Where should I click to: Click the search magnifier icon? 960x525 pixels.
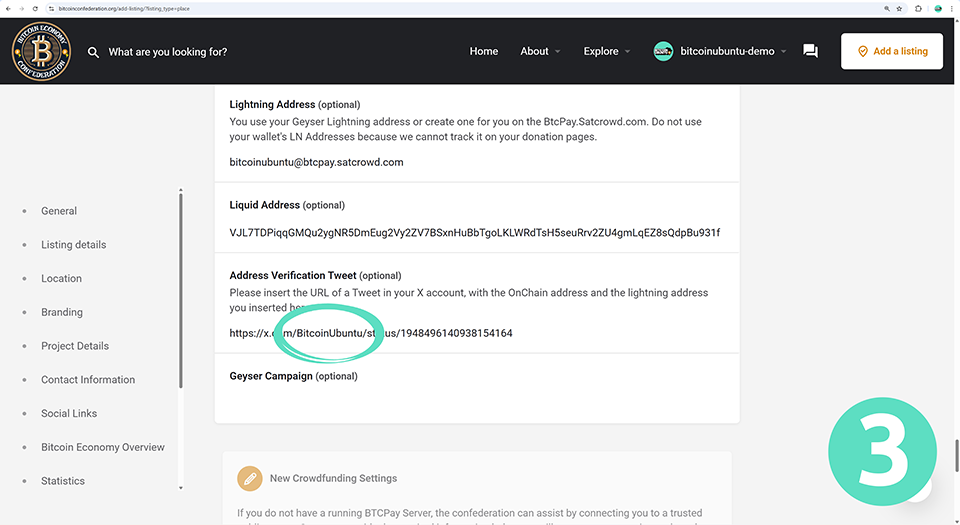(x=93, y=52)
